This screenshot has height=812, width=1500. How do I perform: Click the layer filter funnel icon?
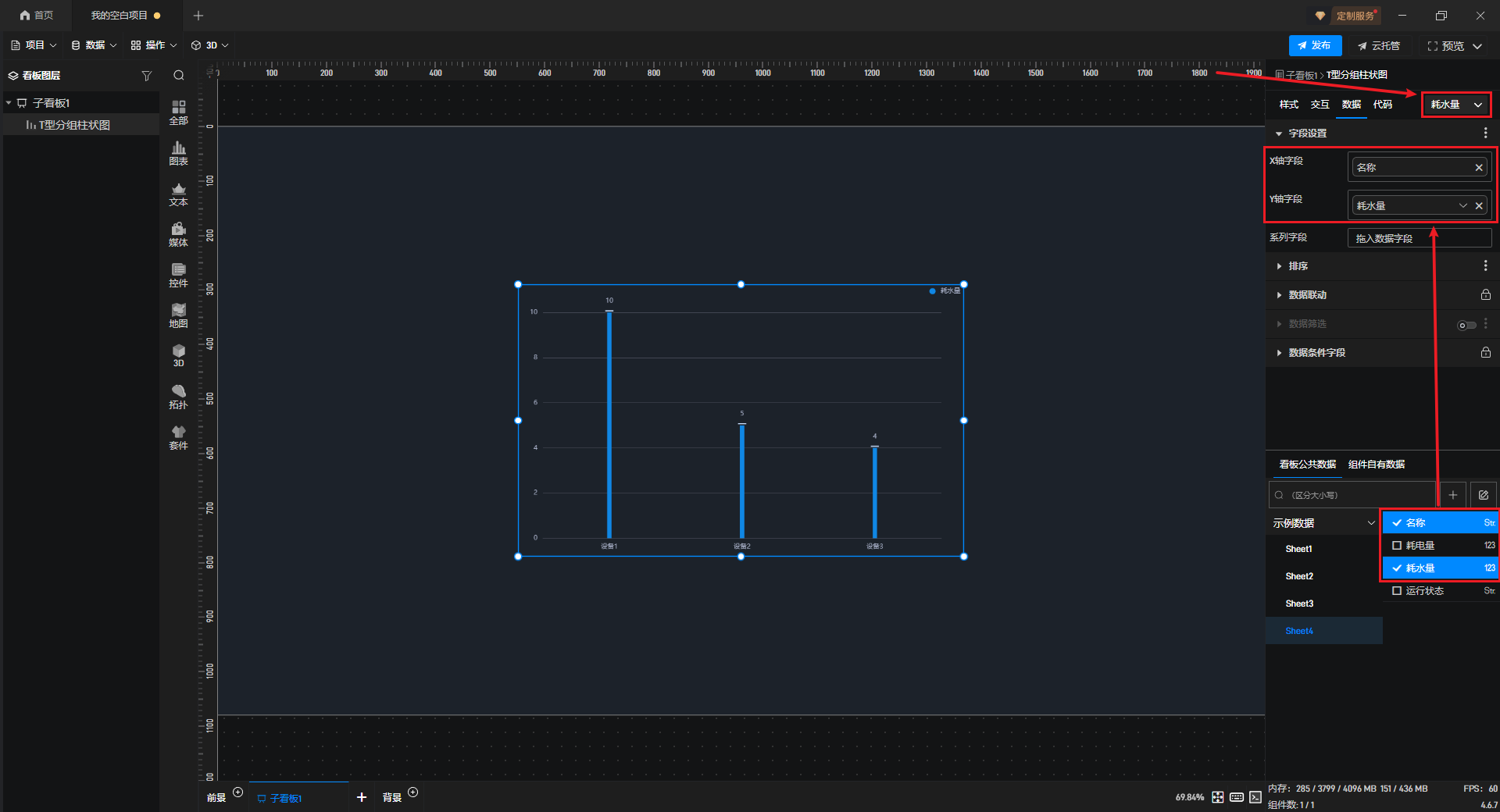(x=146, y=76)
